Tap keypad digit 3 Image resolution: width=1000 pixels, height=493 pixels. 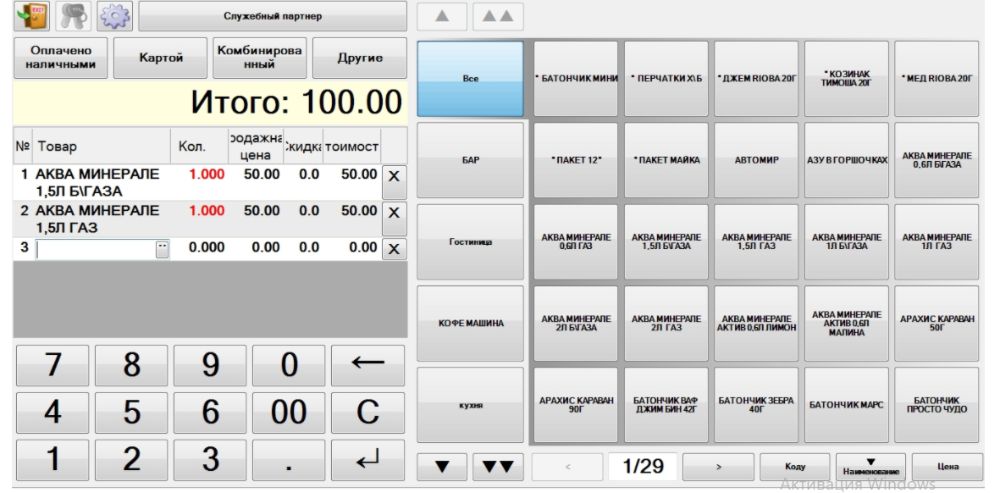(210, 460)
